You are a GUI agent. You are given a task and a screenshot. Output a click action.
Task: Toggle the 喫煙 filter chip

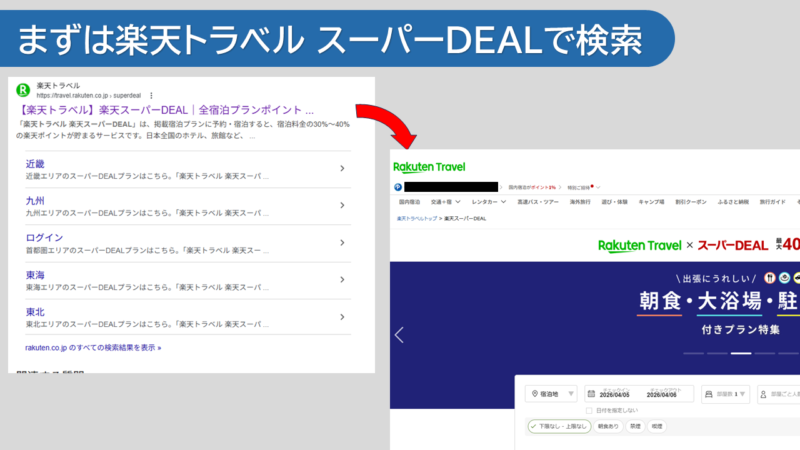pyautogui.click(x=657, y=426)
